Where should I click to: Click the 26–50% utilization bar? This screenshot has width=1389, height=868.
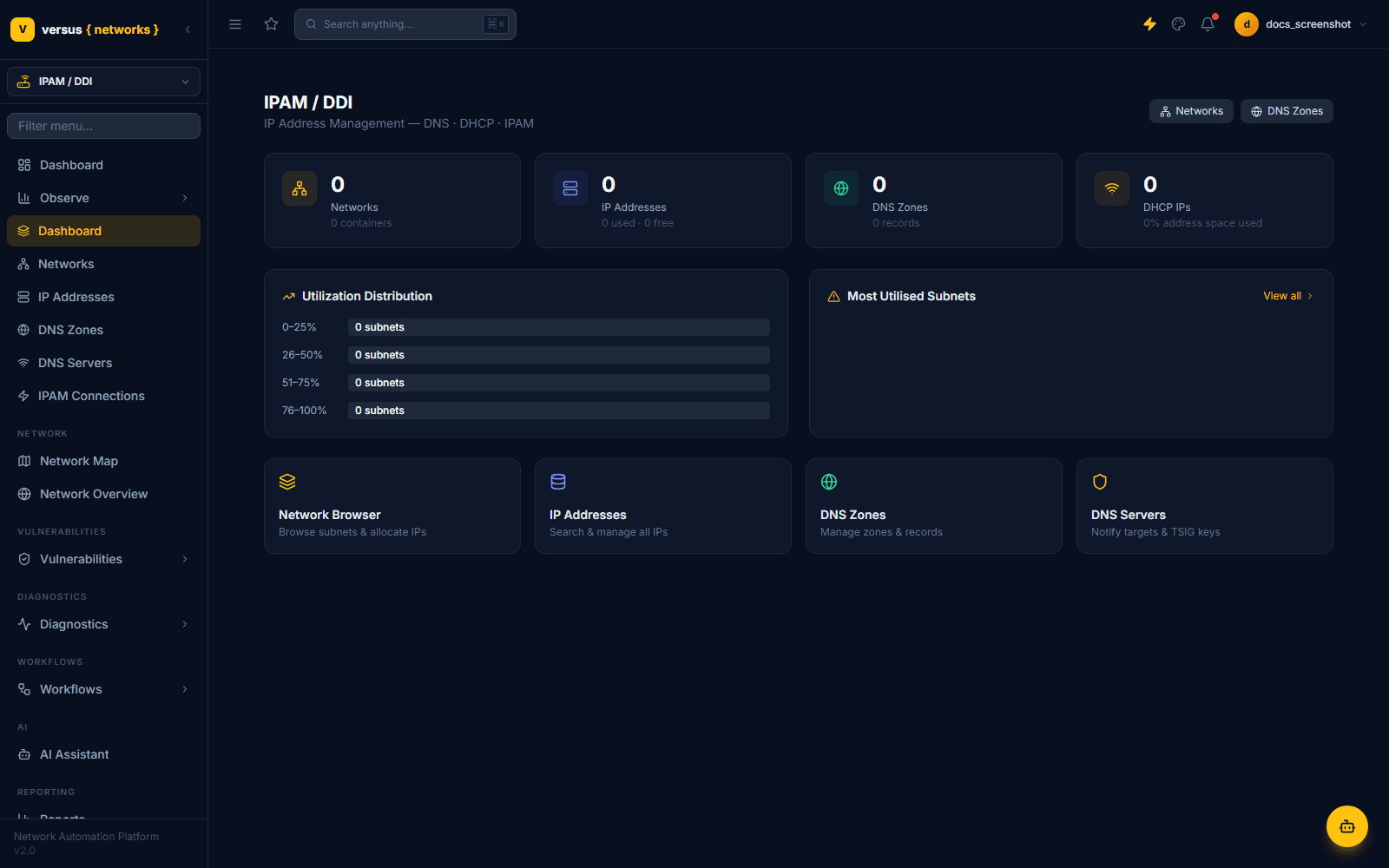(559, 355)
